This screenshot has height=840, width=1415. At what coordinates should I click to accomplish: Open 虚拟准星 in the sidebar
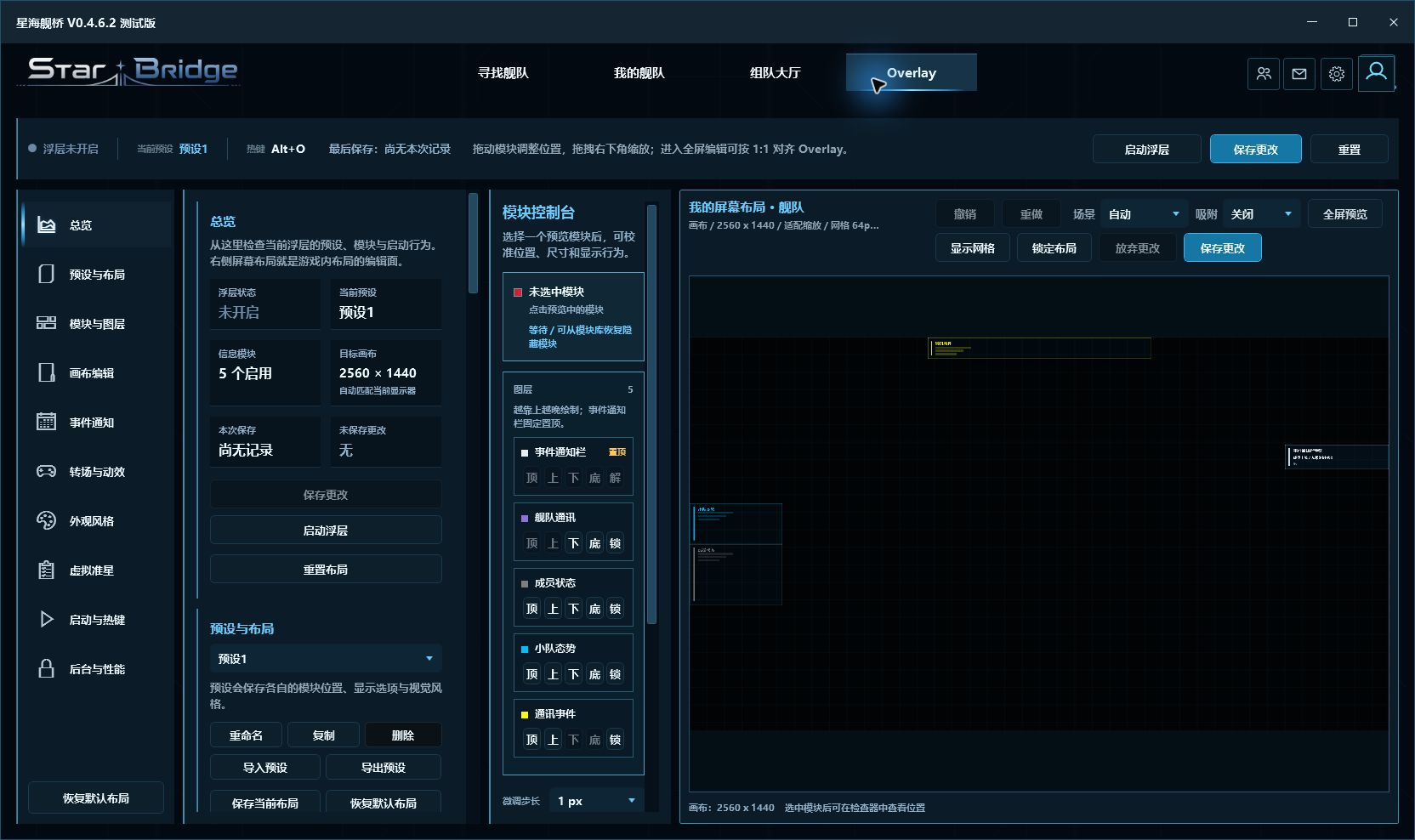tap(96, 570)
